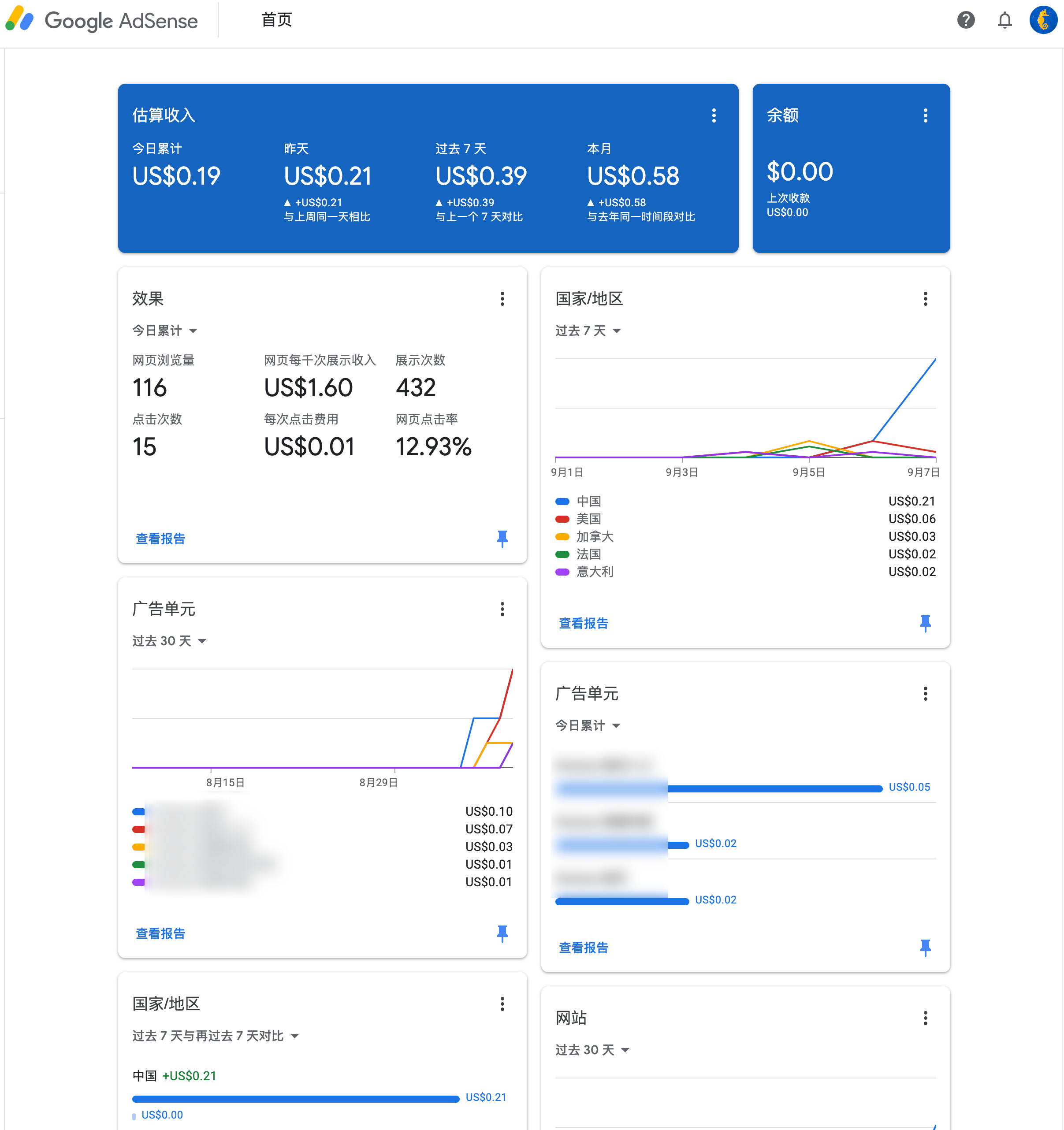Open more options on 广告单元 今日累计 card
1064x1130 pixels.
[925, 693]
